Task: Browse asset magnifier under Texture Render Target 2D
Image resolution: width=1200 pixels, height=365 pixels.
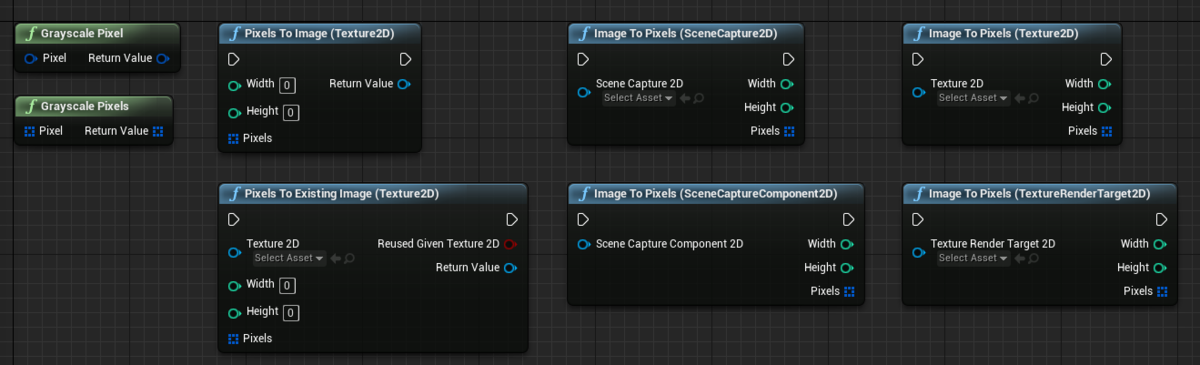Action: (1033, 258)
